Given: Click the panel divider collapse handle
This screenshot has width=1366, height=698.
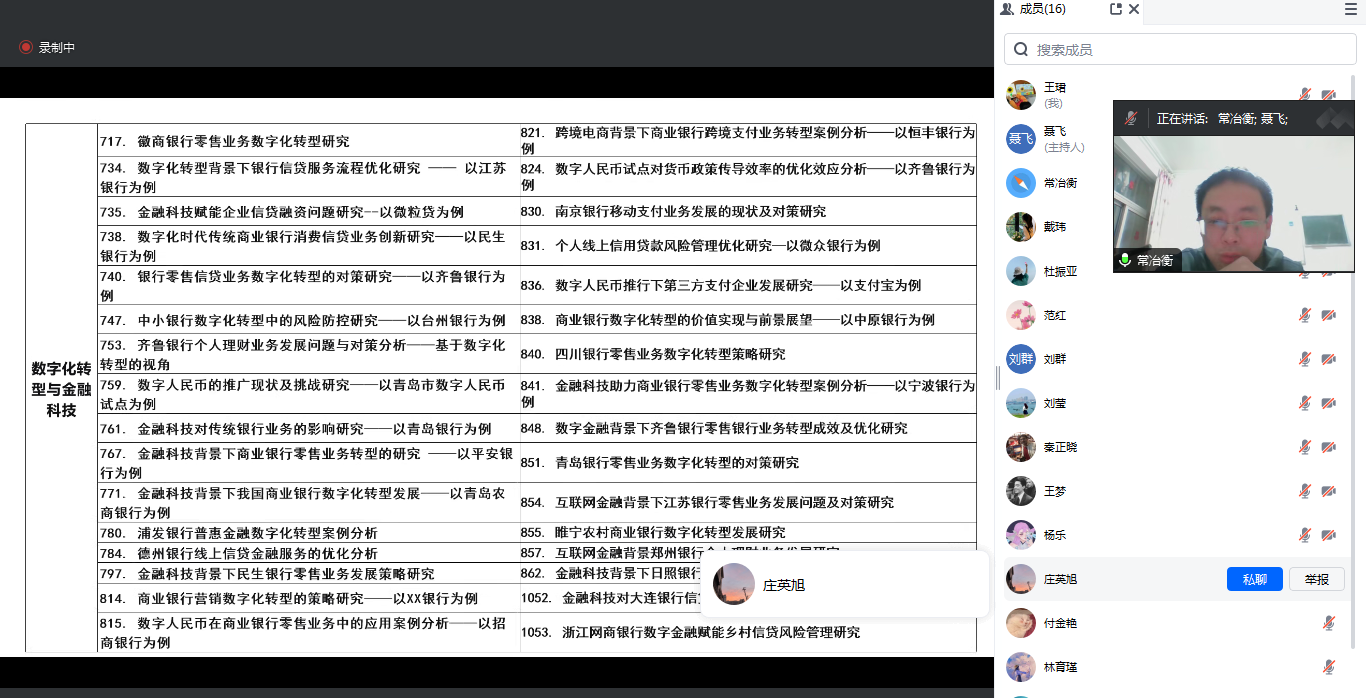Looking at the screenshot, I should tap(997, 377).
